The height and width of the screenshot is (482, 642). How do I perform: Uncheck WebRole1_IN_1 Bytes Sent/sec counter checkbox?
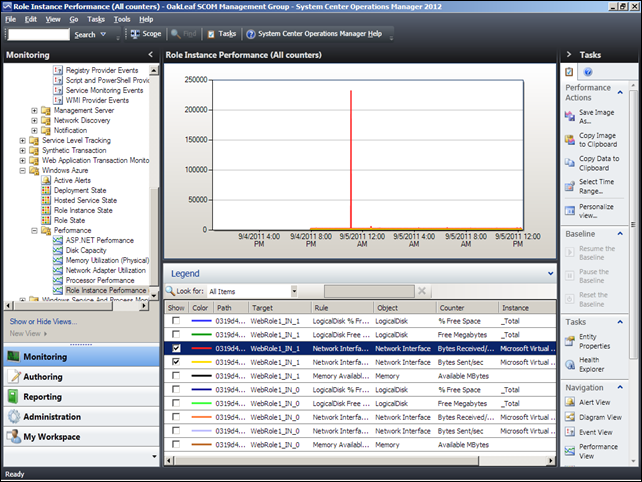pyautogui.click(x=176, y=362)
